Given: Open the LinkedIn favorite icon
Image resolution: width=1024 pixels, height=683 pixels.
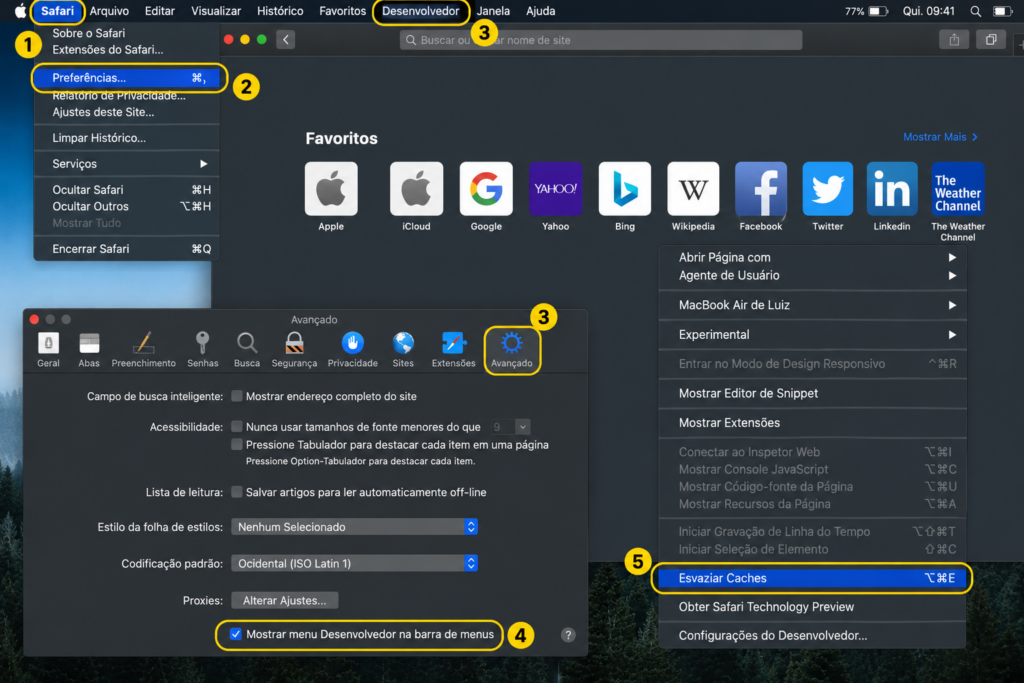Looking at the screenshot, I should point(892,189).
